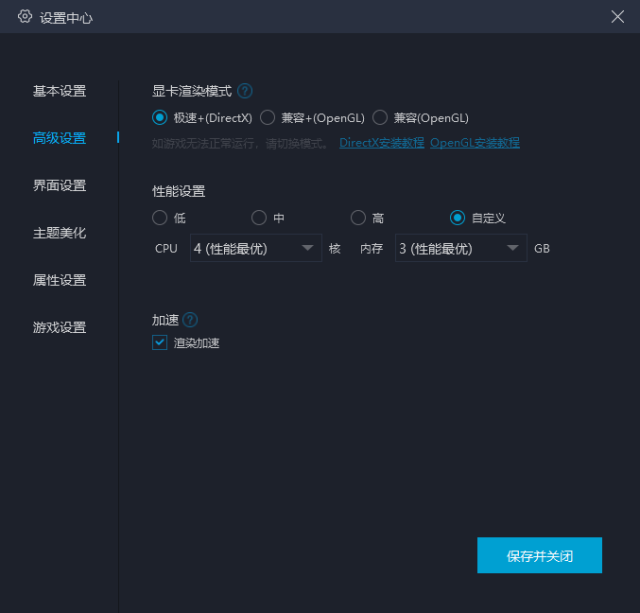Click the settings gear icon in title bar

(x=25, y=16)
